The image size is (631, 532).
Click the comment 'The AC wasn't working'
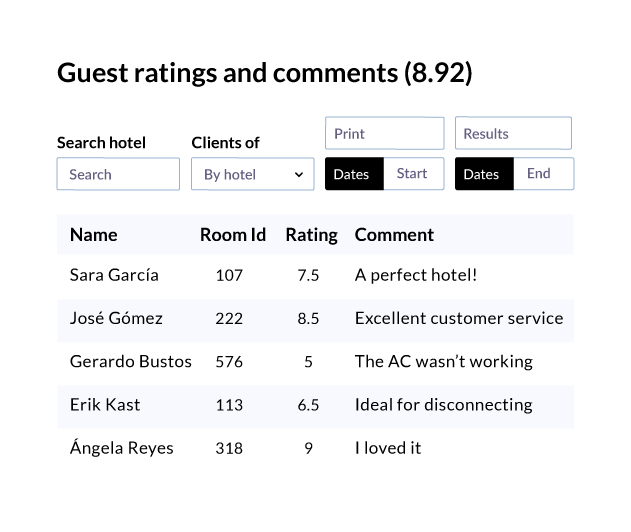(x=443, y=361)
